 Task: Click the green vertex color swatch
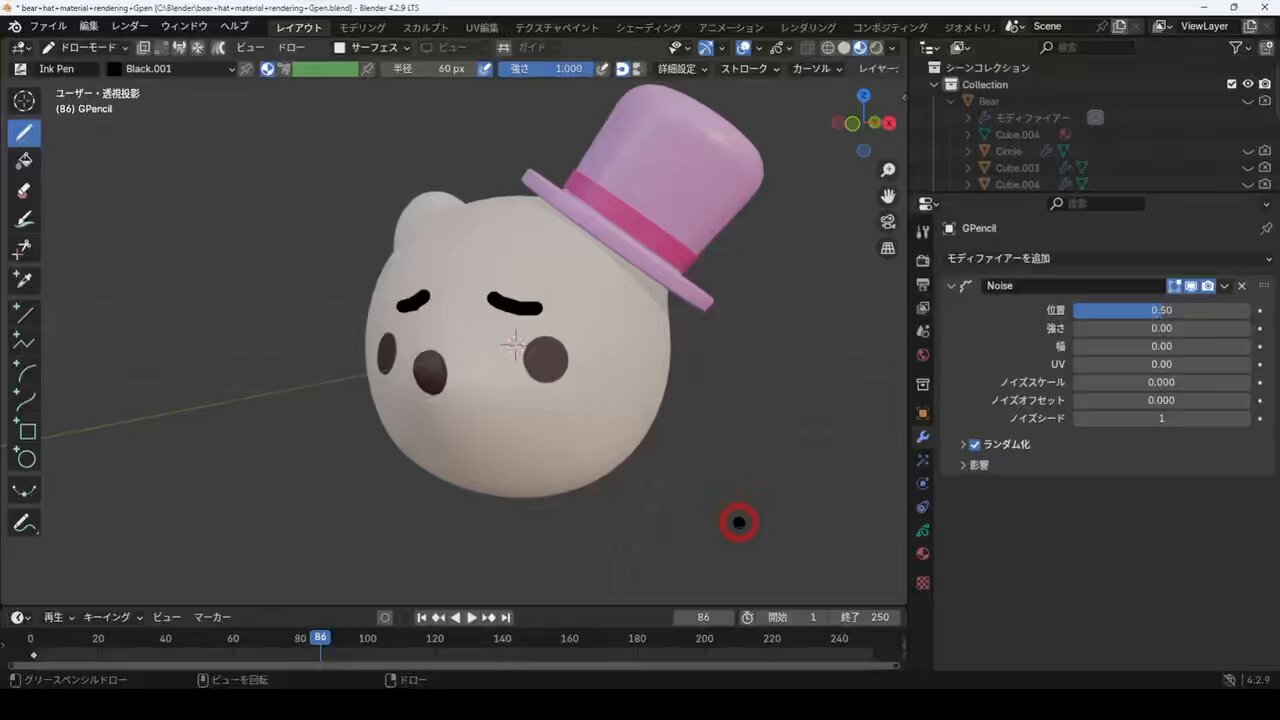tap(325, 69)
